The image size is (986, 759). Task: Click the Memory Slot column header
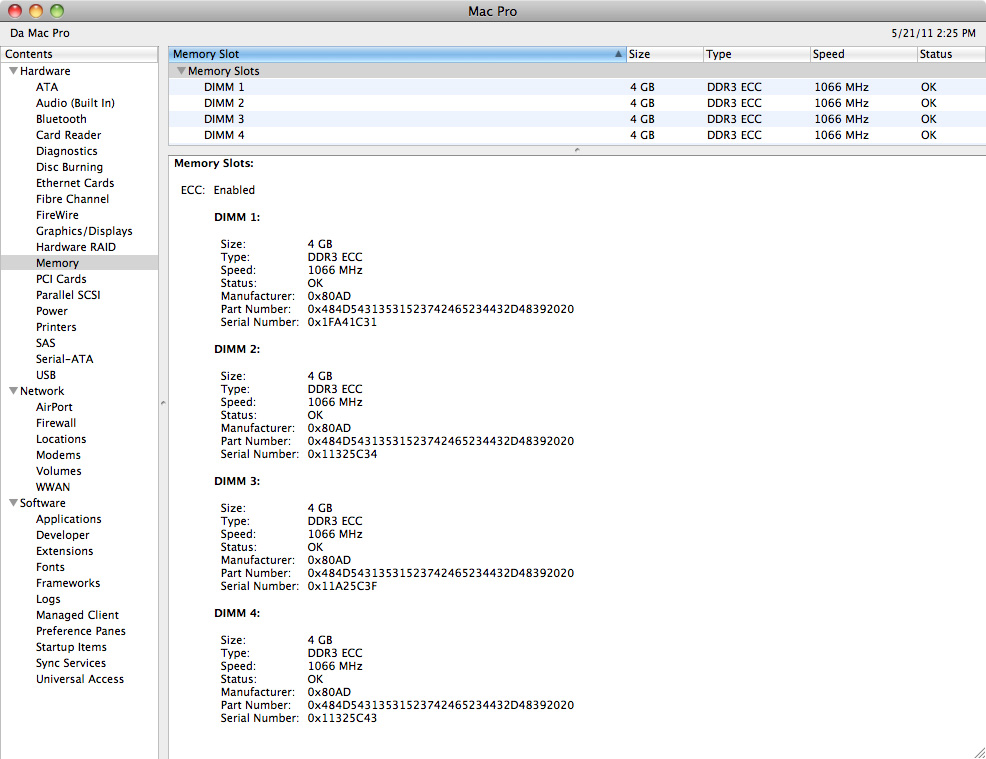tap(397, 54)
